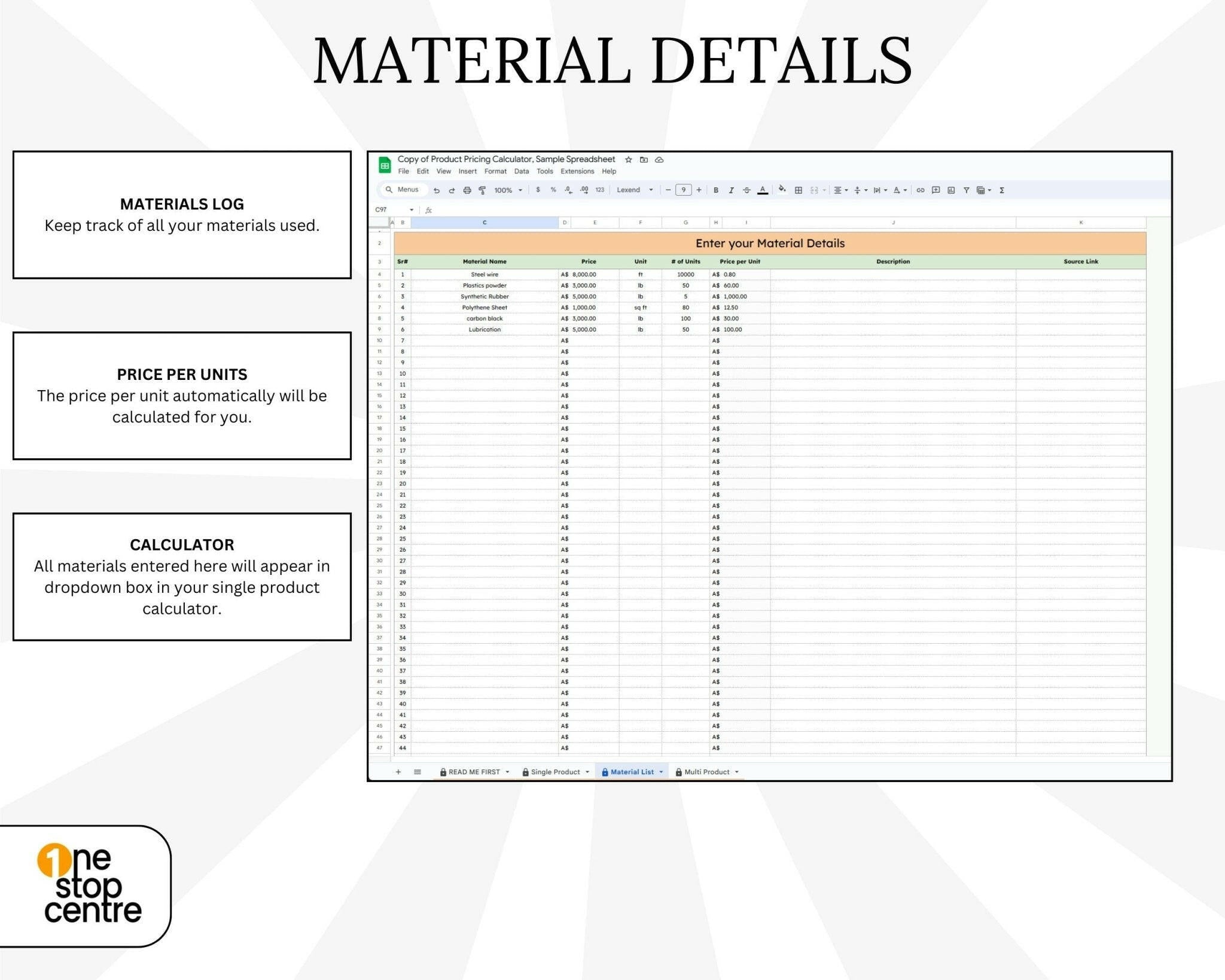This screenshot has width=1225, height=980.
Task: Switch to the Single Product sheet tab
Action: [x=556, y=771]
